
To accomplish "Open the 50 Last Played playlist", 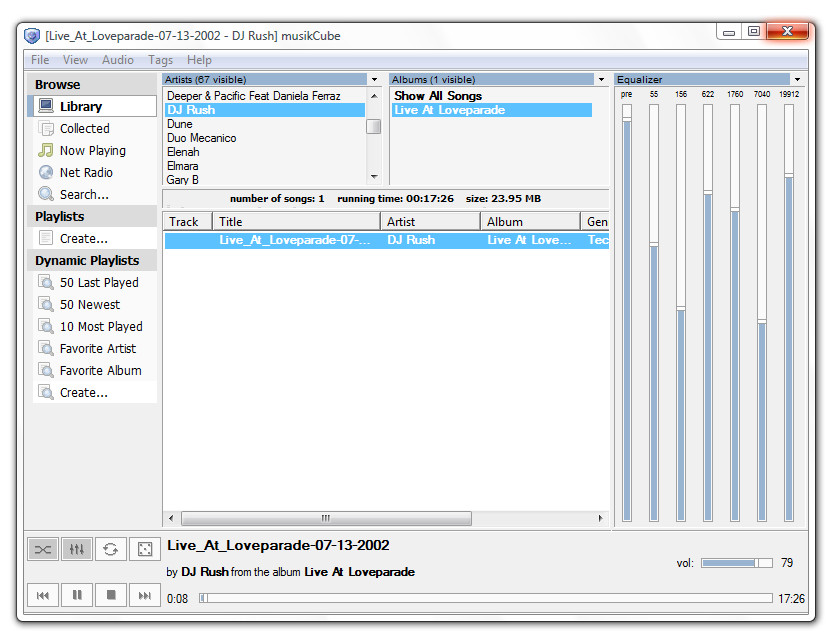I will click(95, 282).
